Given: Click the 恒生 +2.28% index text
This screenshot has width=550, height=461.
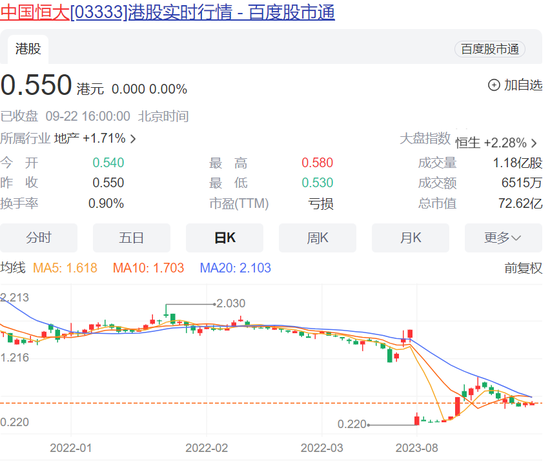Looking at the screenshot, I should click(491, 143).
